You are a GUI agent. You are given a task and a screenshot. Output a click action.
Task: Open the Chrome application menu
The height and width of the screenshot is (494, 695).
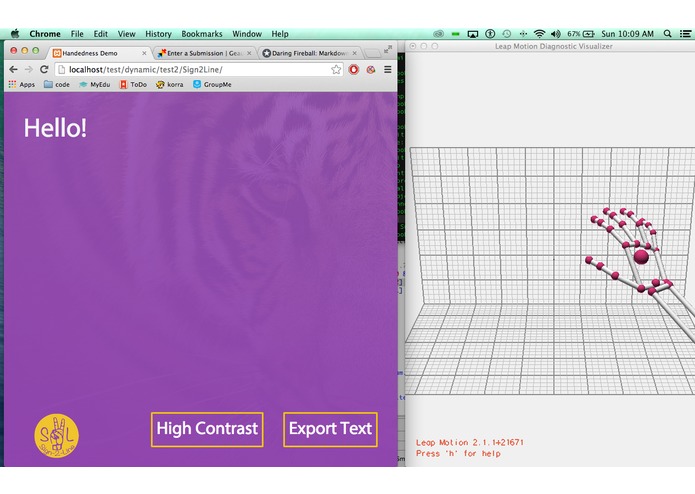coord(45,34)
